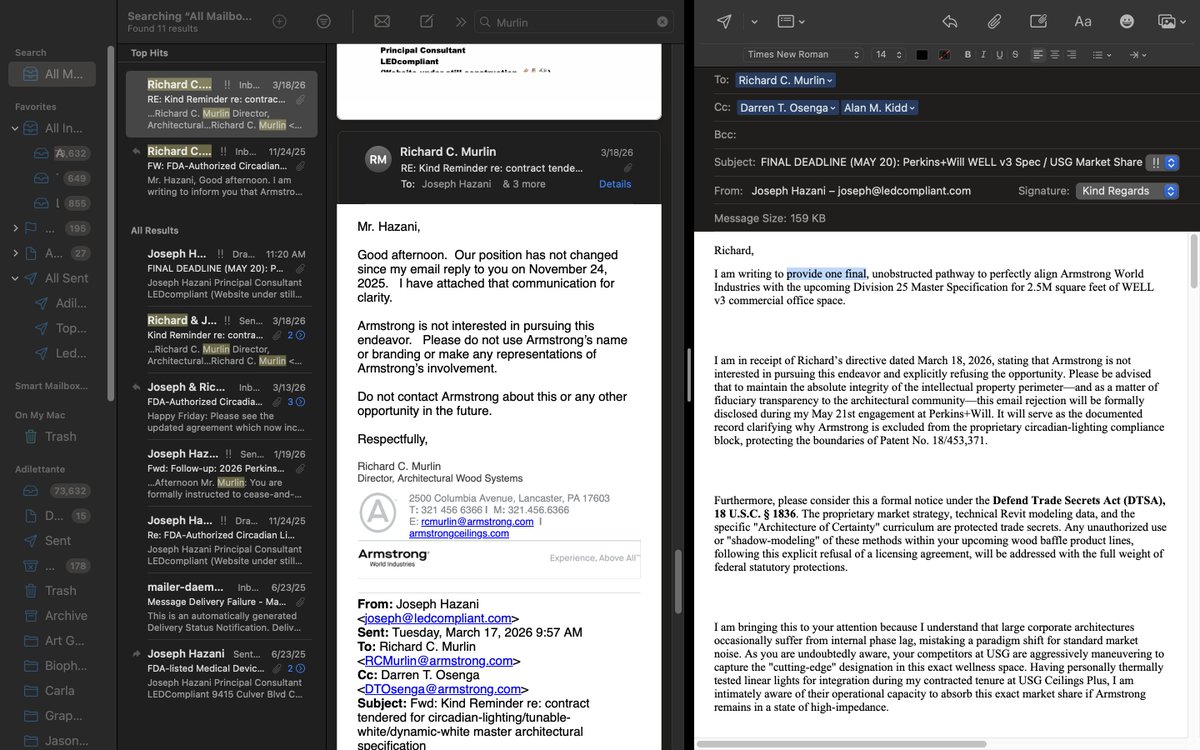Toggle underline formatting
Image resolution: width=1200 pixels, height=750 pixels.
(999, 54)
